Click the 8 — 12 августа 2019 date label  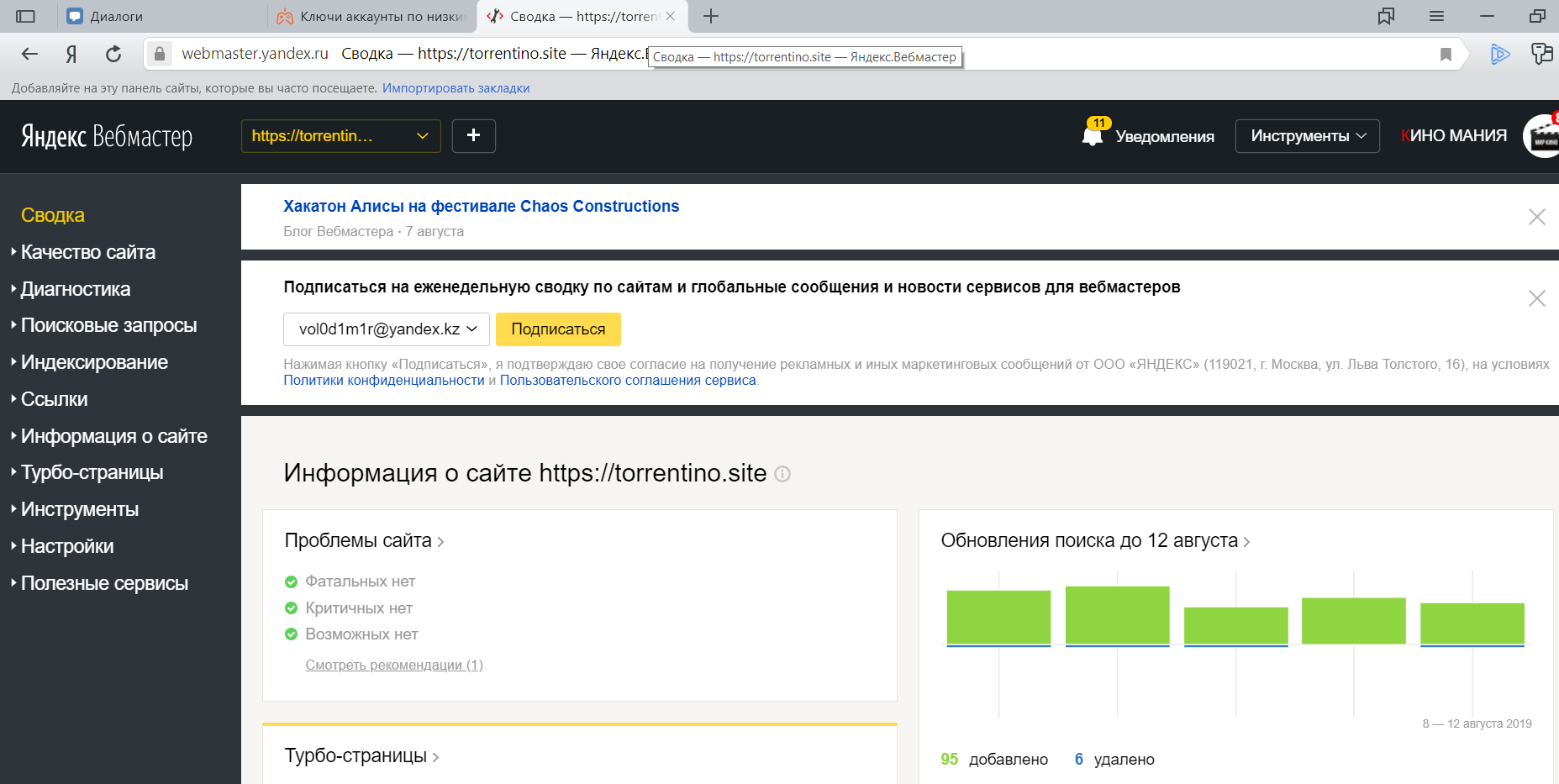[1477, 723]
